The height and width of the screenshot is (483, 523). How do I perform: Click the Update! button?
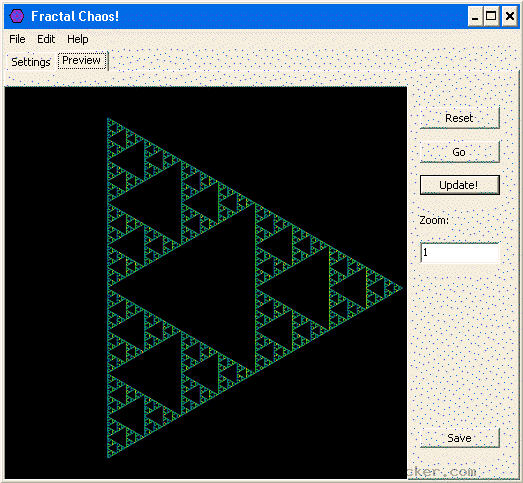click(459, 185)
